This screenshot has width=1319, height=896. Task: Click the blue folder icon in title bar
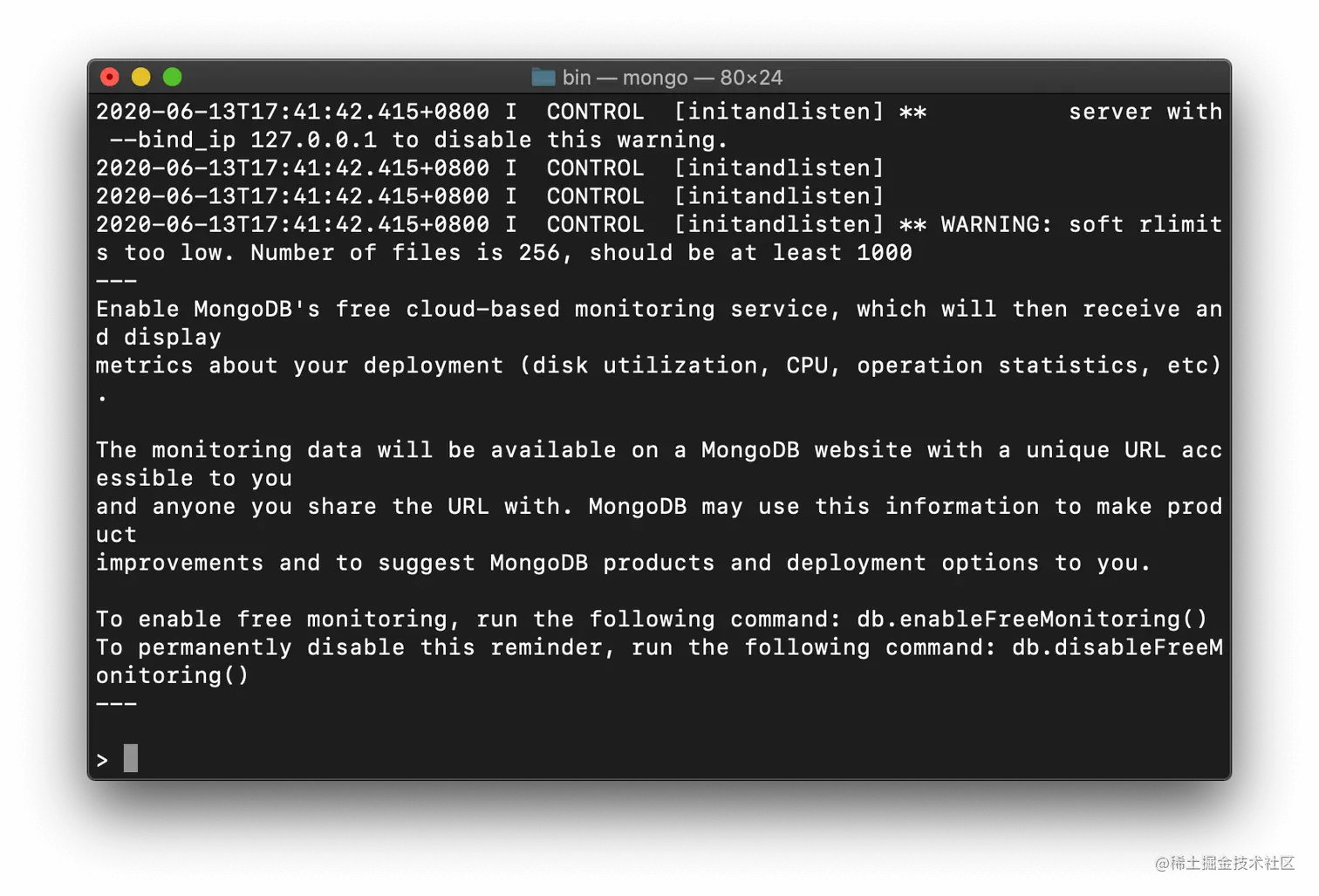pos(543,78)
